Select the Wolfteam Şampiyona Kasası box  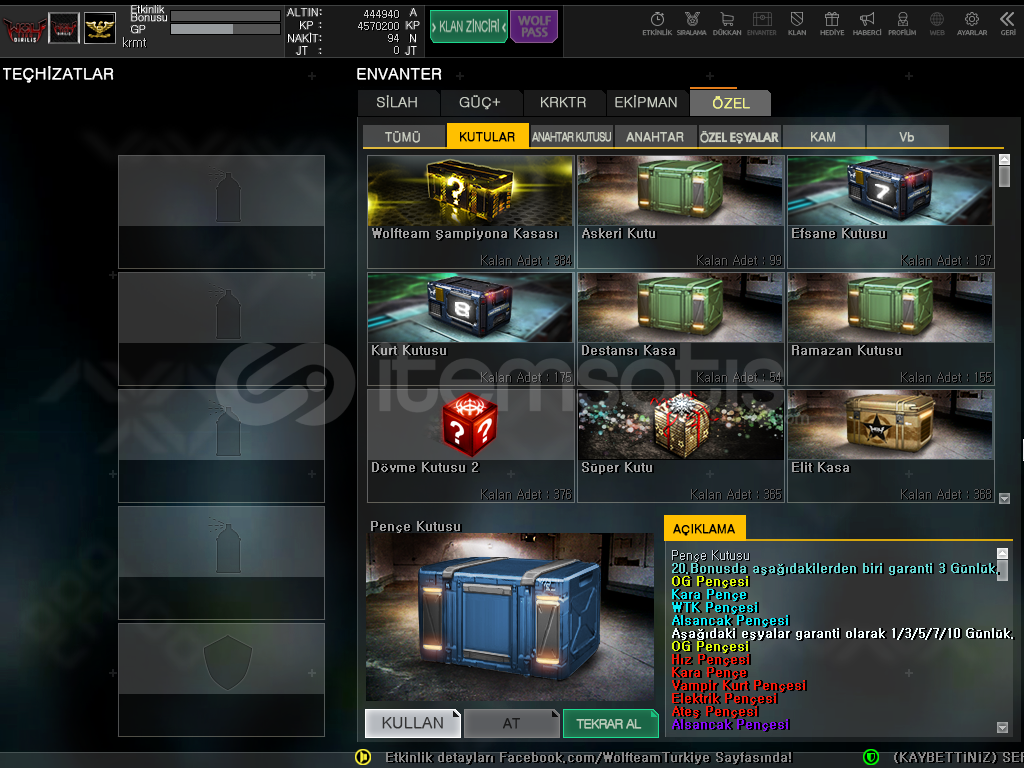pyautogui.click(x=471, y=212)
